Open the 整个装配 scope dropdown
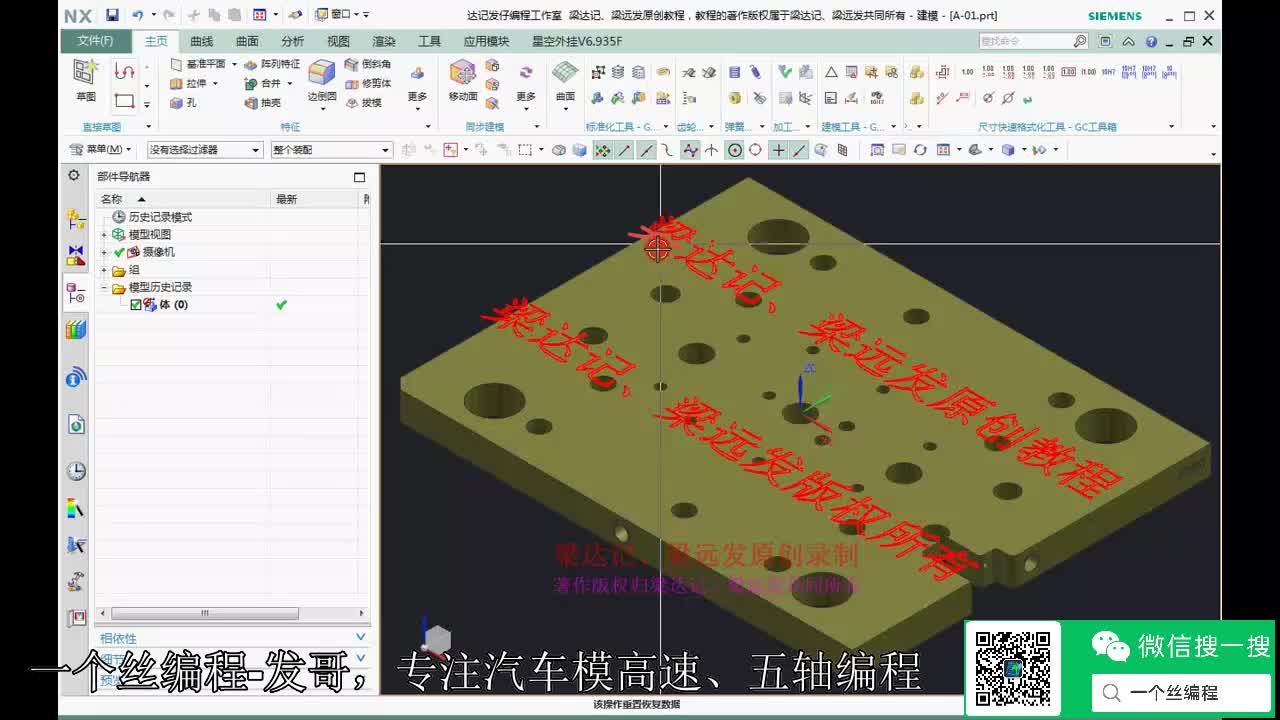The height and width of the screenshot is (720, 1280). tap(330, 150)
